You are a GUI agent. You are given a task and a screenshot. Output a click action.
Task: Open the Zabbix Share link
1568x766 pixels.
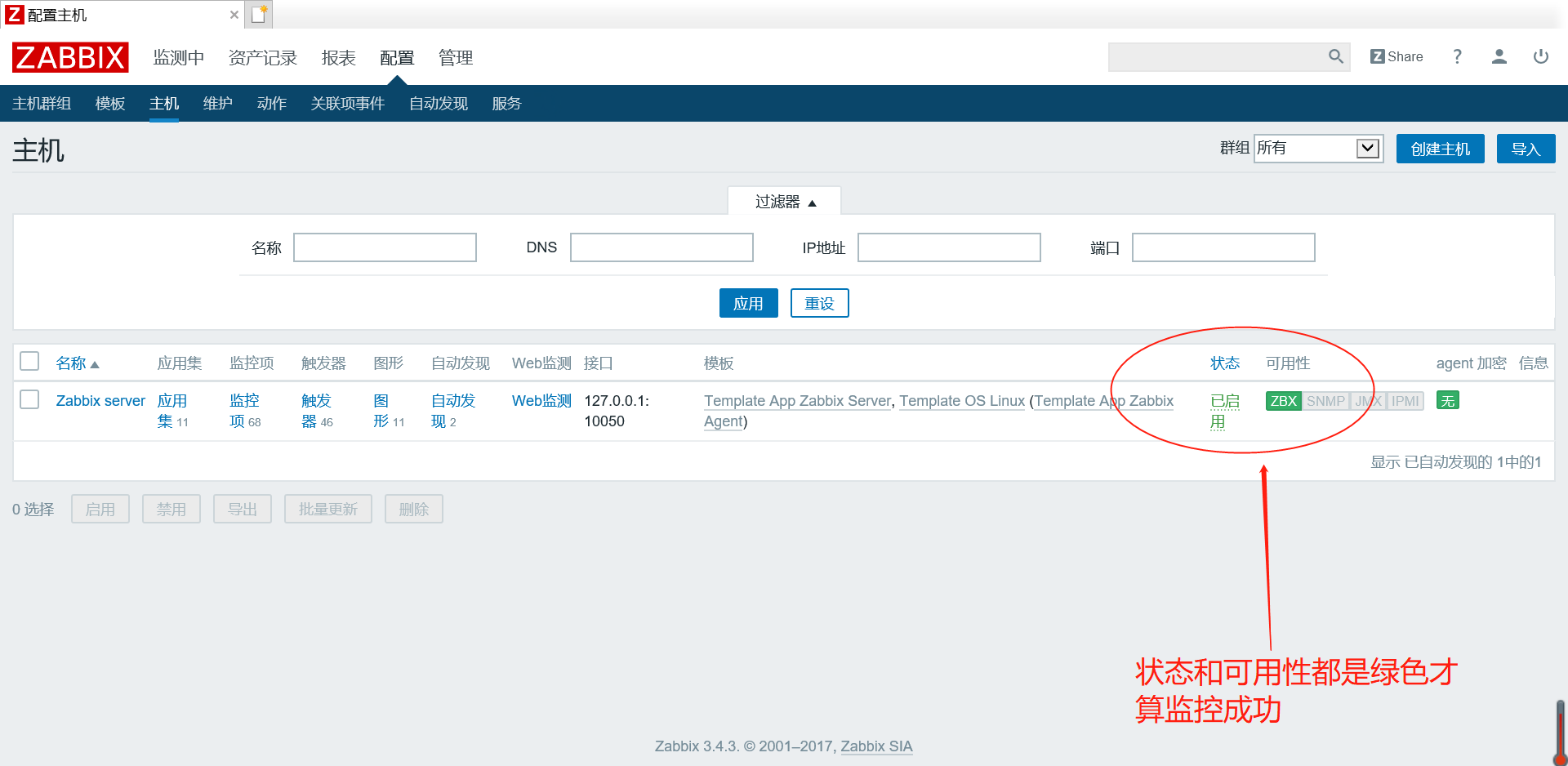tap(1396, 56)
